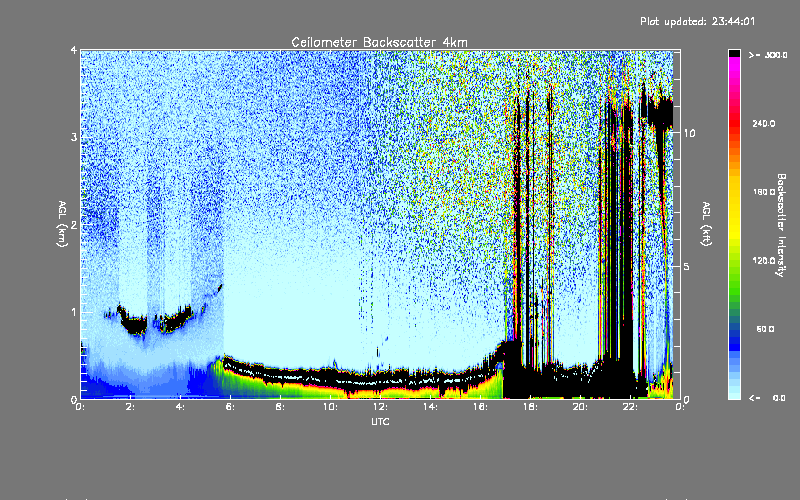Click the high black cloud patch after 23 UTC

tap(662, 112)
